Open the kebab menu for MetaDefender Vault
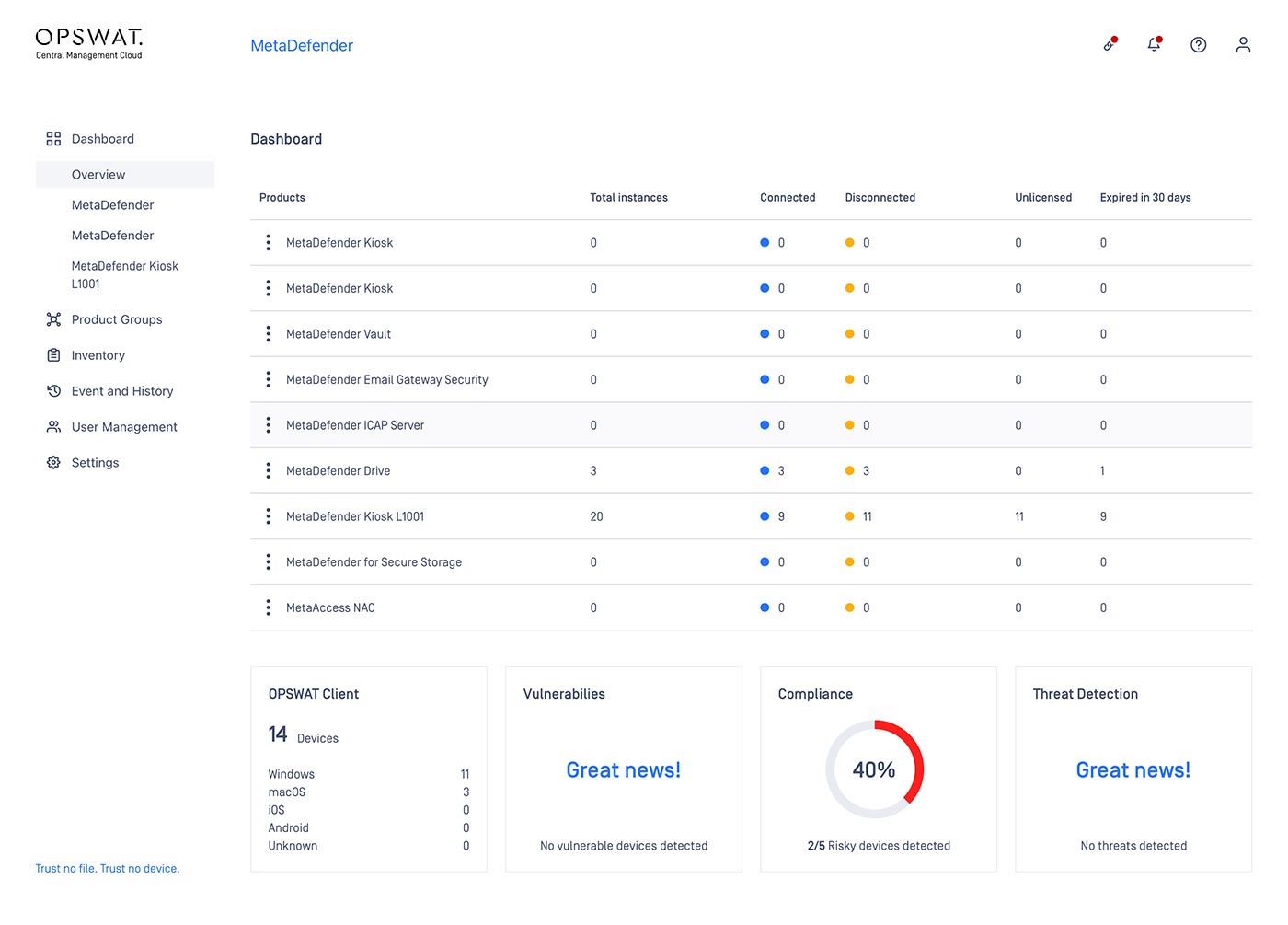Screen dimensions: 1288x925 pyautogui.click(x=268, y=334)
